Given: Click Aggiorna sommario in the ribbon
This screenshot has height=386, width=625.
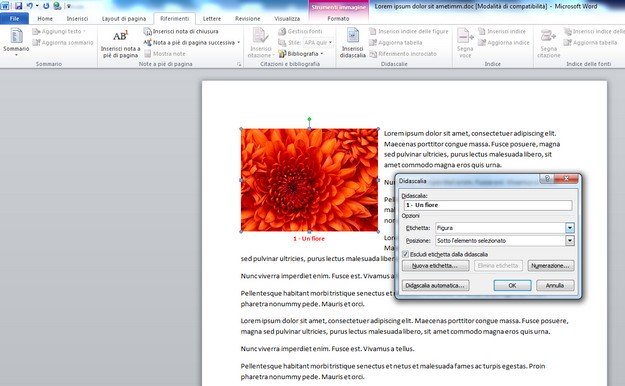Looking at the screenshot, I should click(63, 42).
